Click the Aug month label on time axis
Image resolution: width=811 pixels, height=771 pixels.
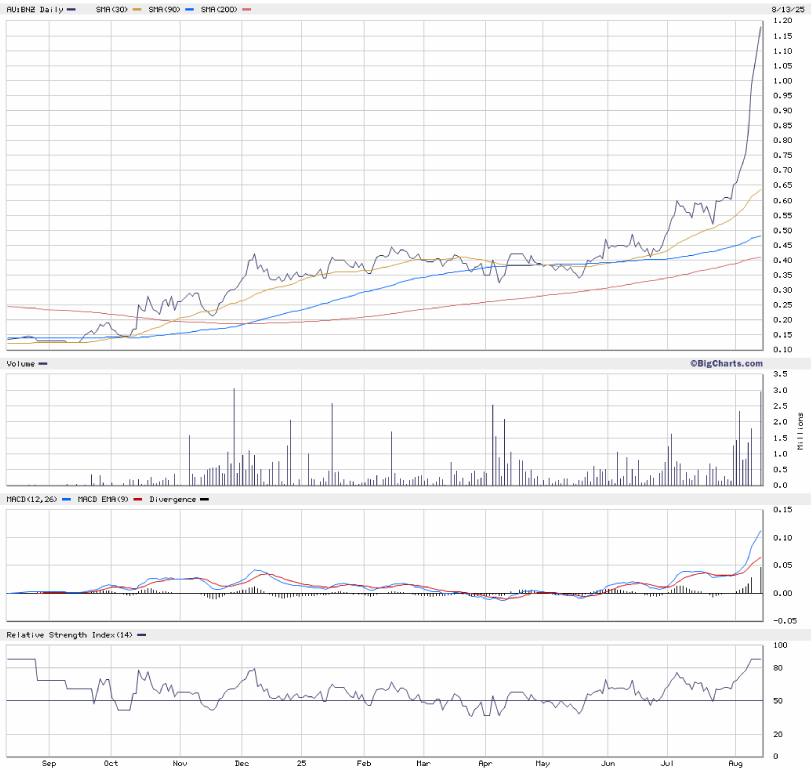737,763
